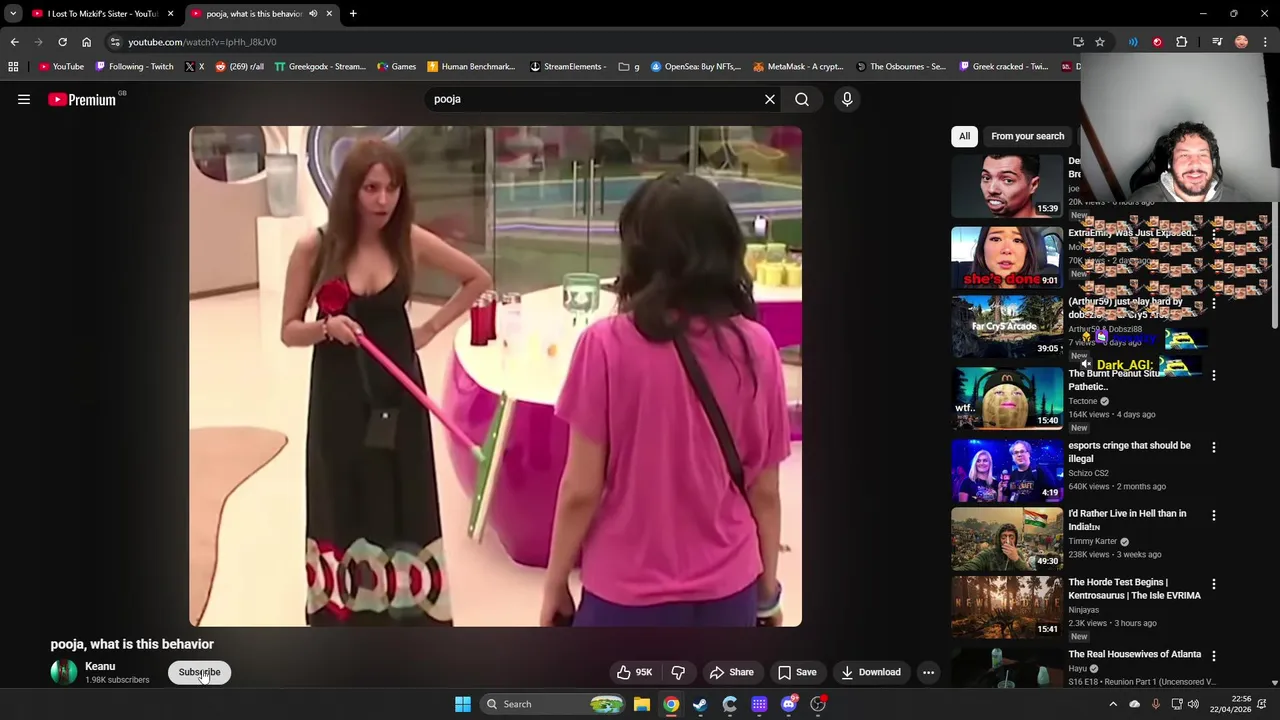Select the 'From your search' chip
This screenshot has height=720, width=1280.
[x=1027, y=136]
